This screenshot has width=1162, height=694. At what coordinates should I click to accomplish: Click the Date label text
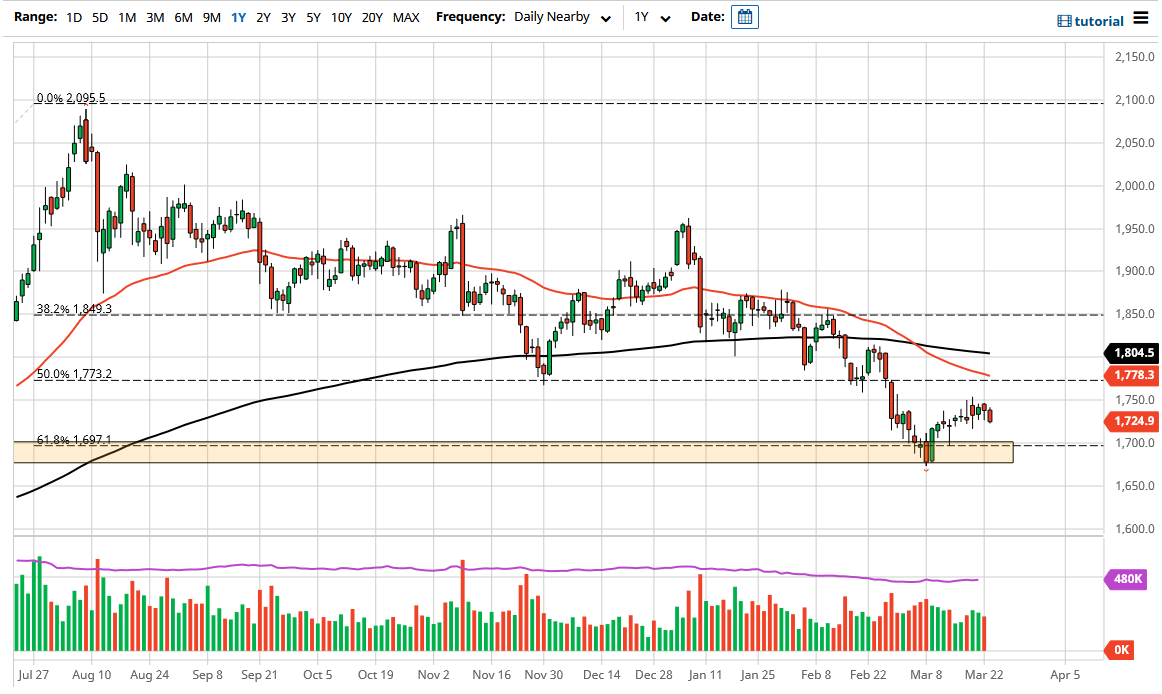(708, 16)
